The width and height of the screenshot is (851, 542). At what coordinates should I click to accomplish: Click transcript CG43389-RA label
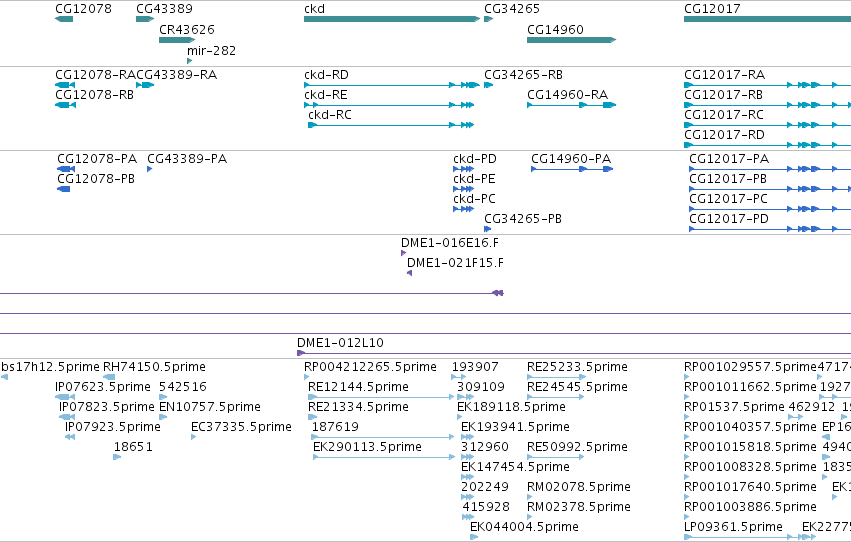(176, 75)
